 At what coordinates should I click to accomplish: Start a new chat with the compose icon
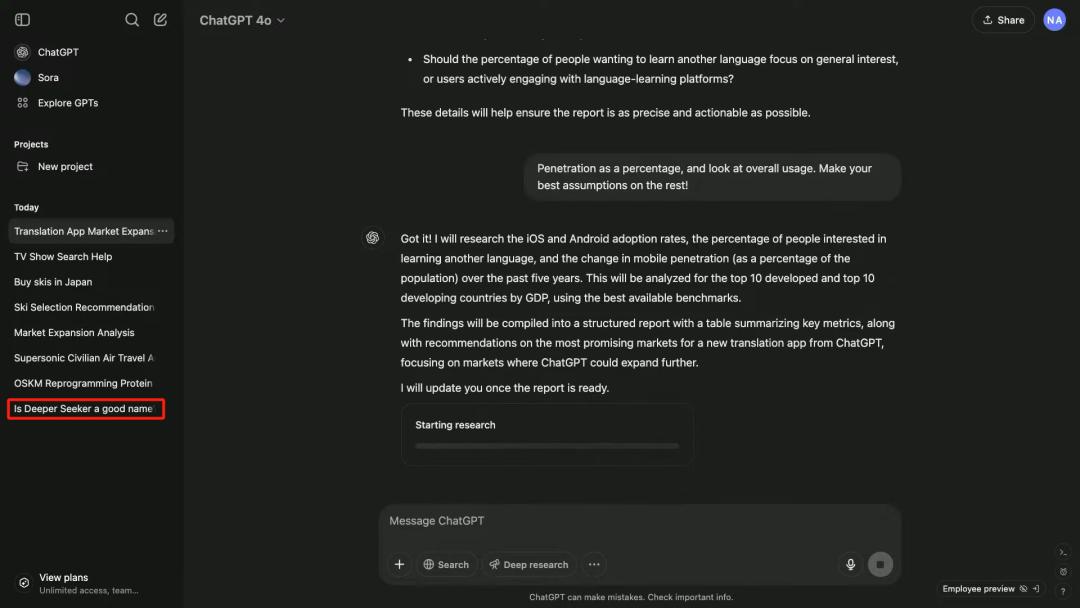[160, 19]
